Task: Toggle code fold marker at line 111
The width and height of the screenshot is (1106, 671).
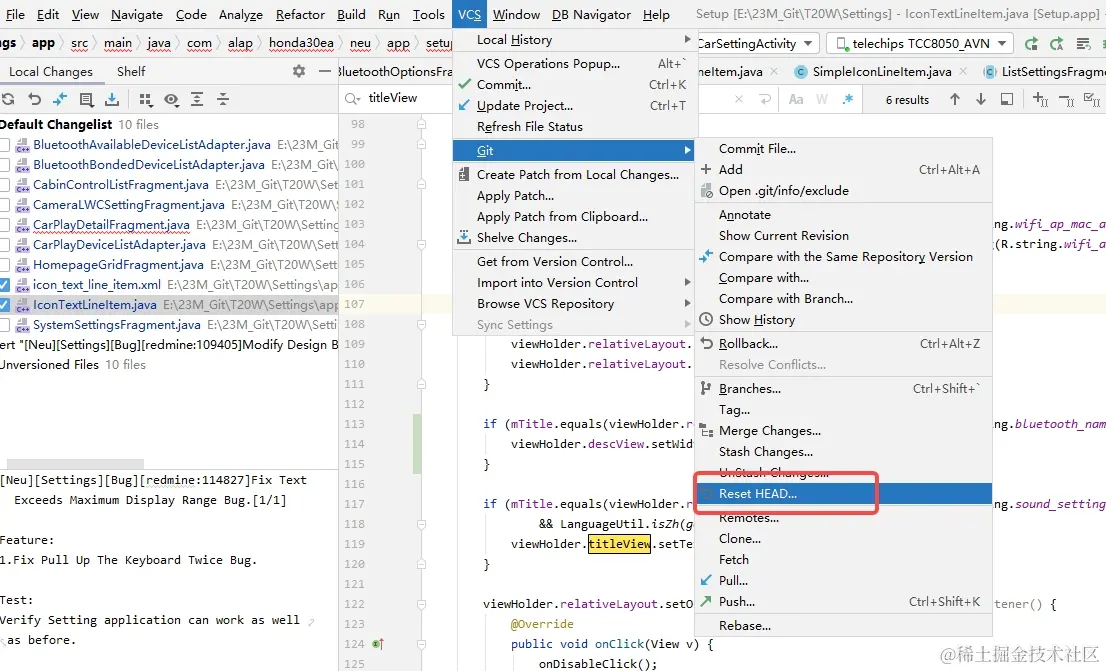Action: pos(421,384)
